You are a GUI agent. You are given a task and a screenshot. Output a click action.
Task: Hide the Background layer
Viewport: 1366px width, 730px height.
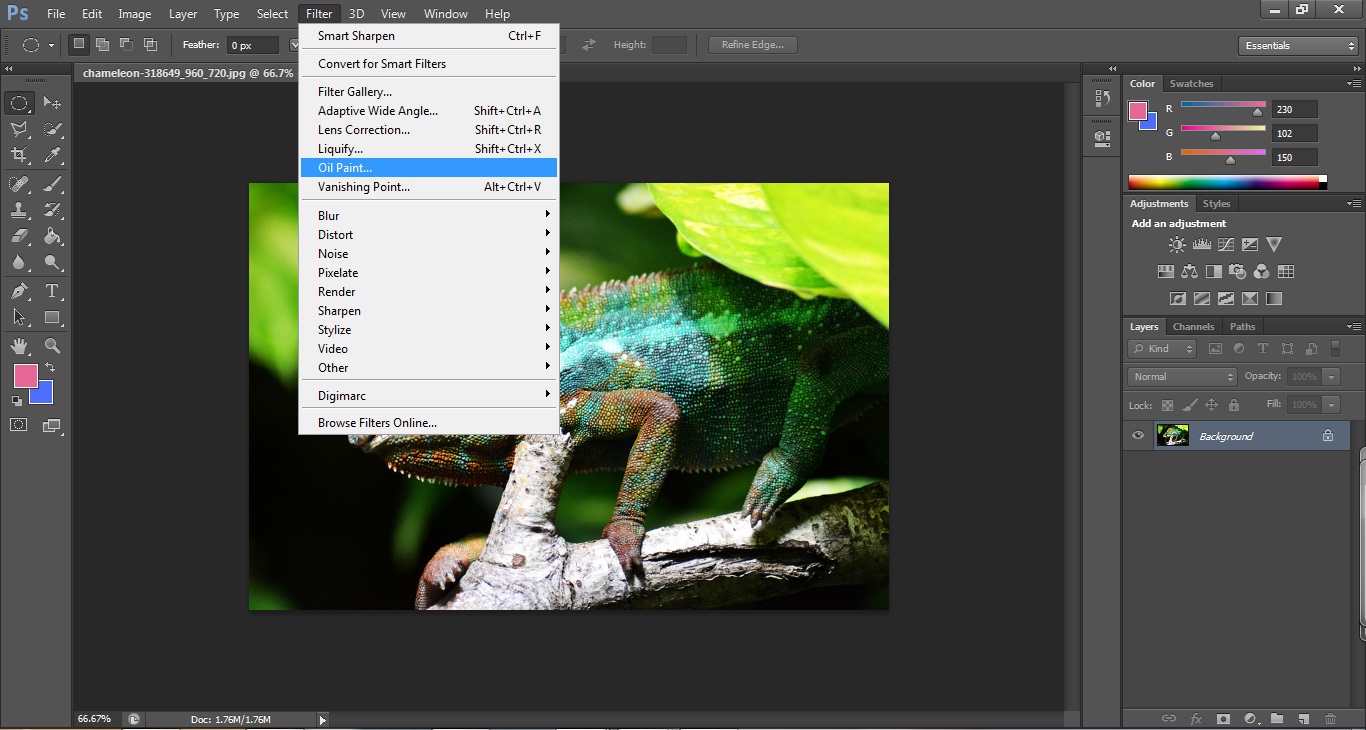click(x=1138, y=435)
